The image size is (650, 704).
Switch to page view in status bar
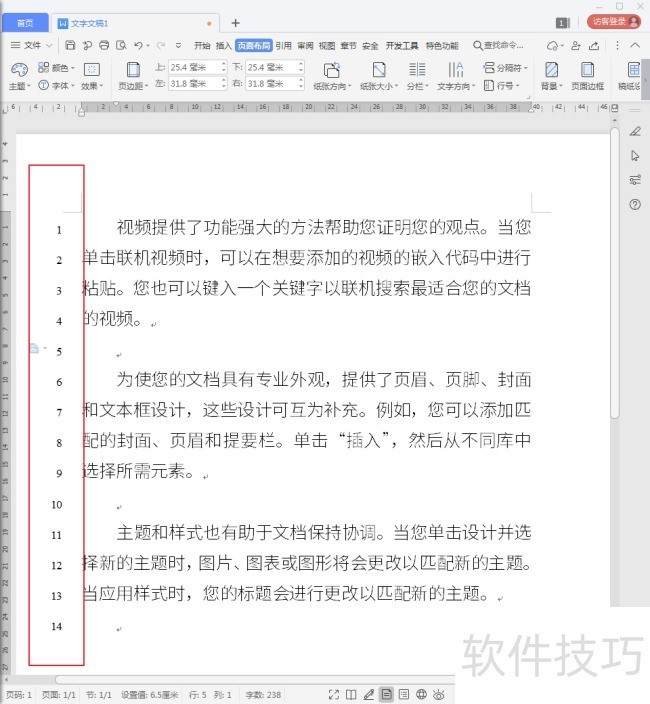click(386, 694)
